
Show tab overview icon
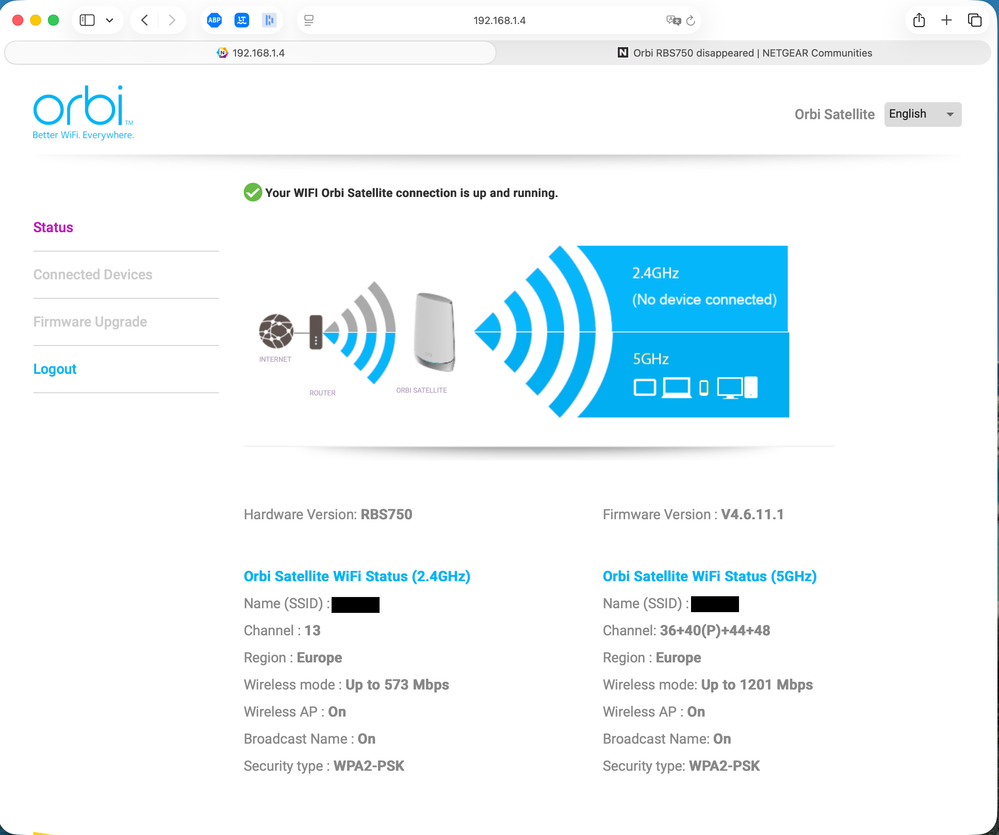click(x=975, y=20)
